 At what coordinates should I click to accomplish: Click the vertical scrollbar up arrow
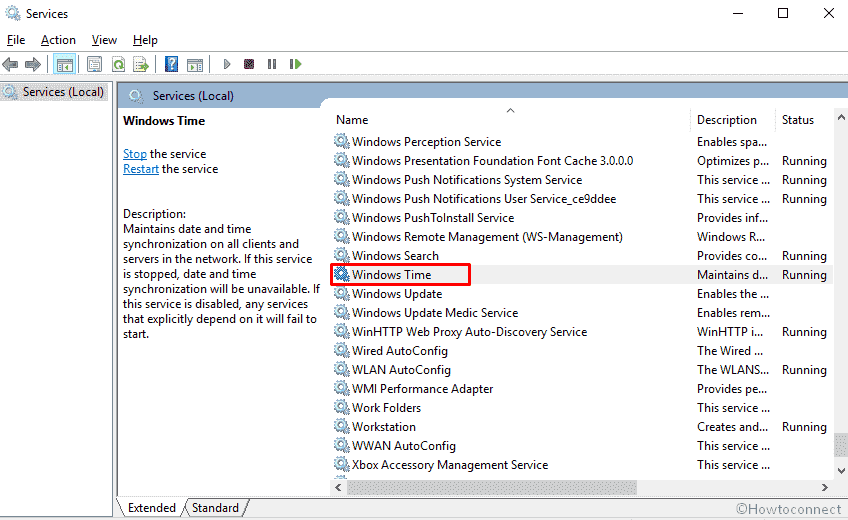point(840,117)
